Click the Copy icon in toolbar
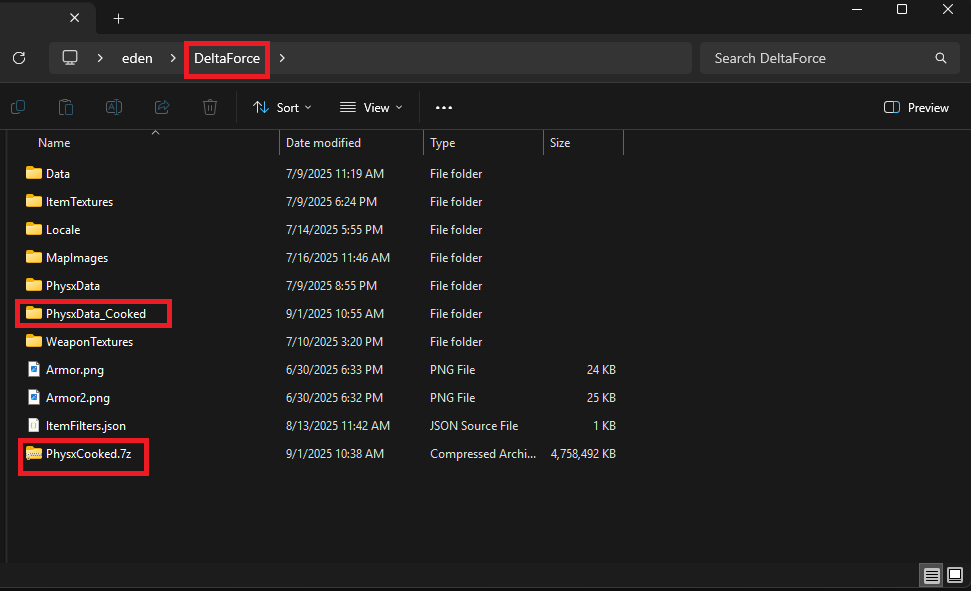Image resolution: width=971 pixels, height=591 pixels. [x=18, y=107]
